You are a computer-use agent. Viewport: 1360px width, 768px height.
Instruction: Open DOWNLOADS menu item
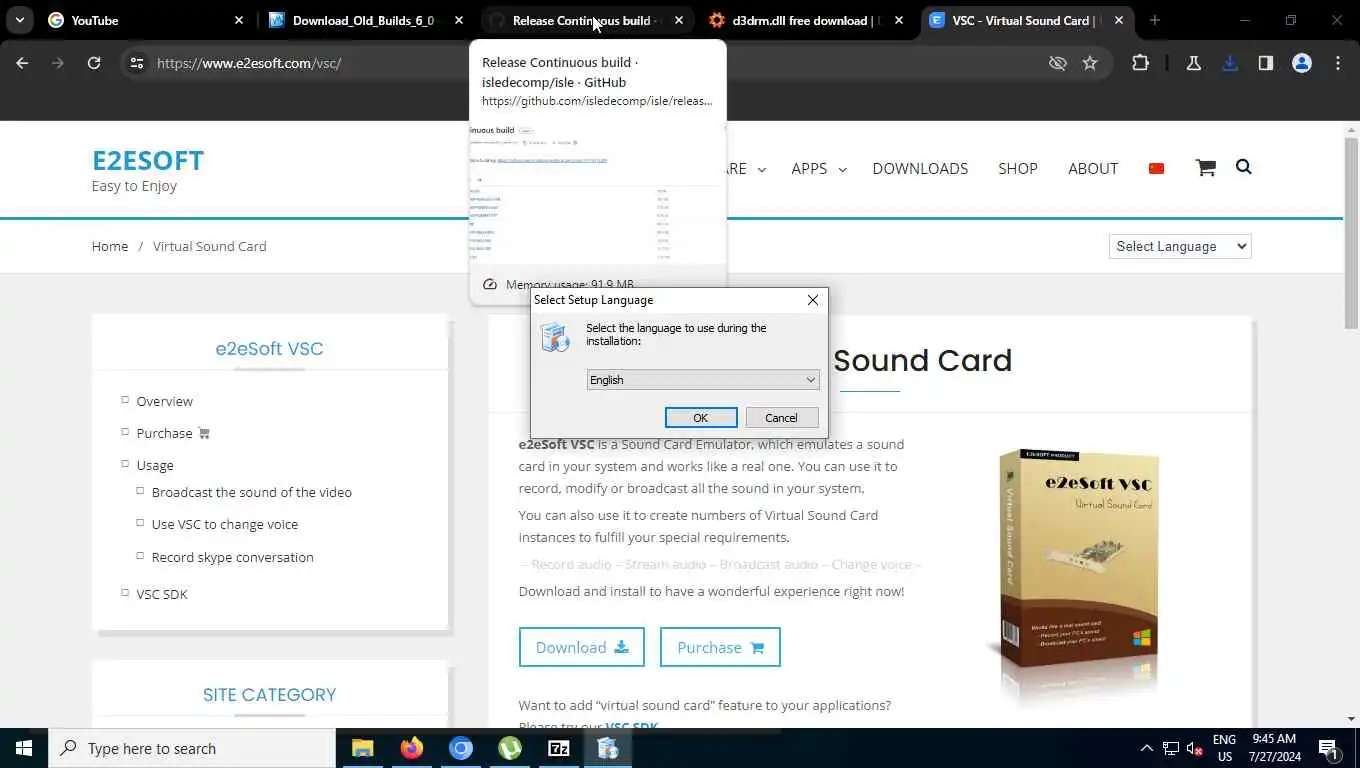920,168
